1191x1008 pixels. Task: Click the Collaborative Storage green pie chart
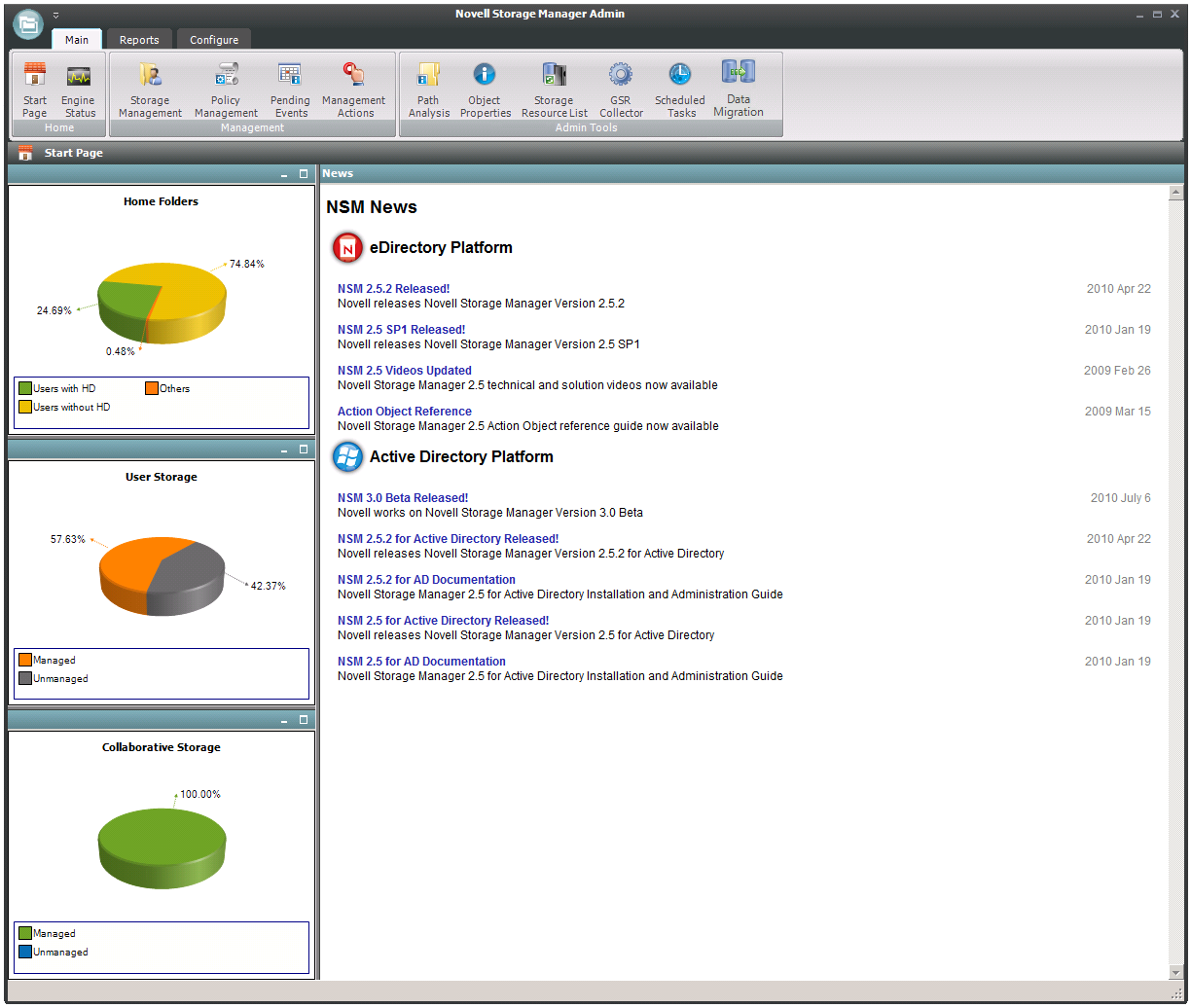[162, 847]
